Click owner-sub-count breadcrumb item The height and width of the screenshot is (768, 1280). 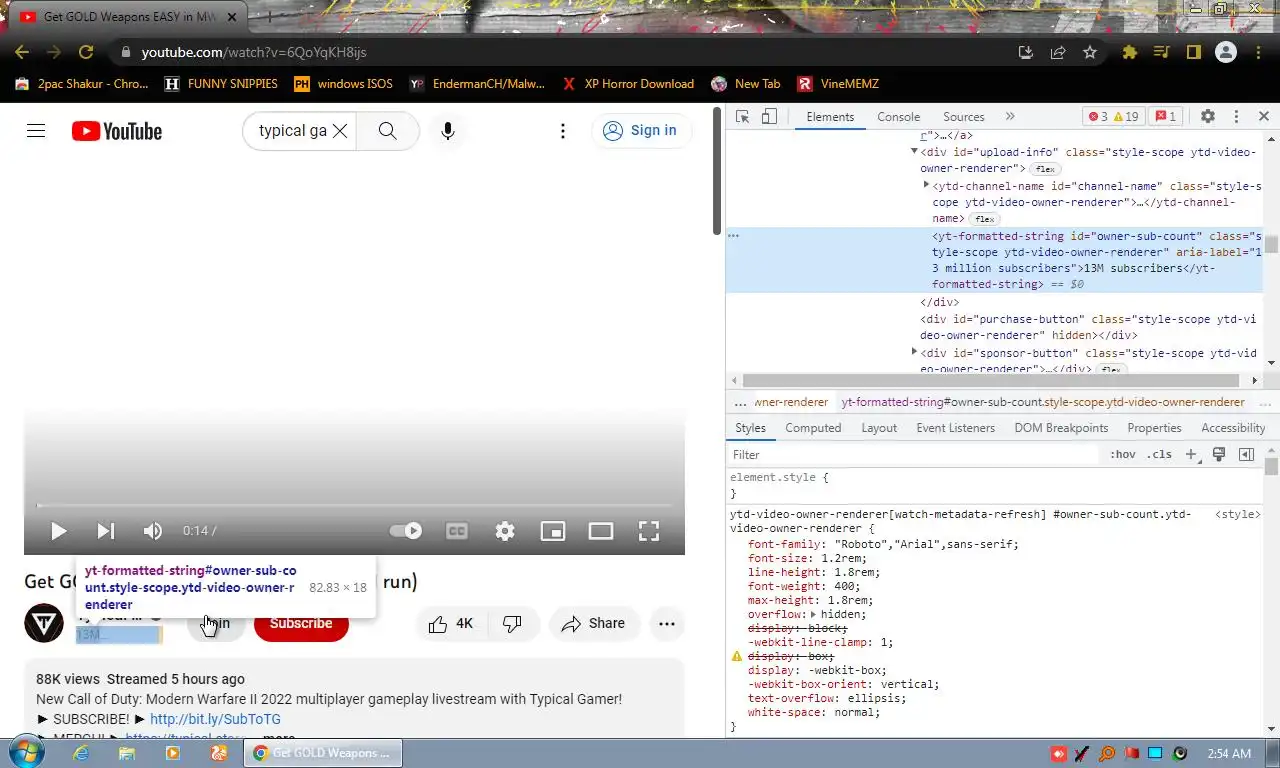tap(1043, 402)
